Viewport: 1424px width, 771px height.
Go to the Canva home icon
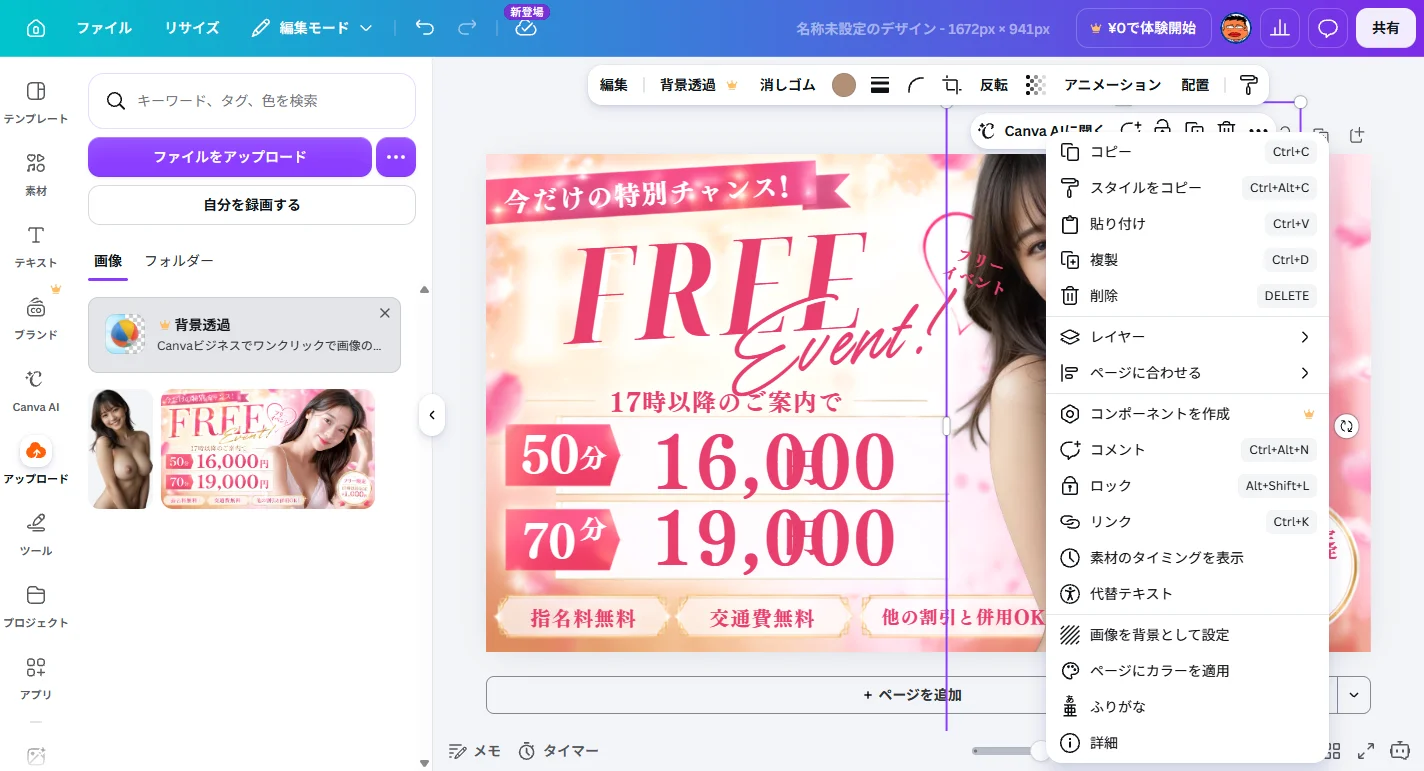click(36, 28)
